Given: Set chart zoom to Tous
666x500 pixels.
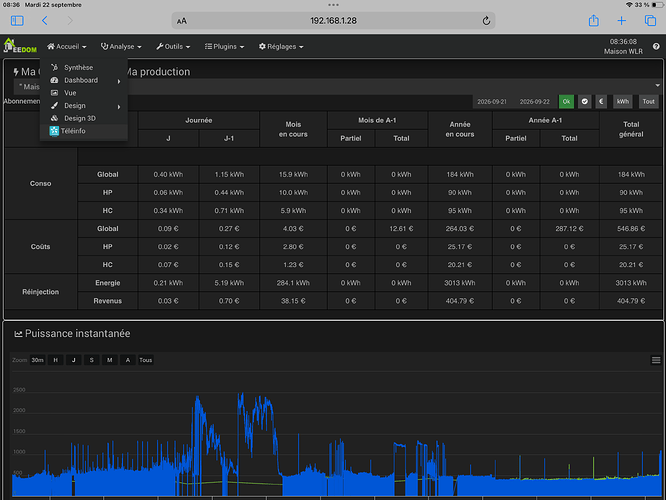Looking at the screenshot, I should point(146,360).
